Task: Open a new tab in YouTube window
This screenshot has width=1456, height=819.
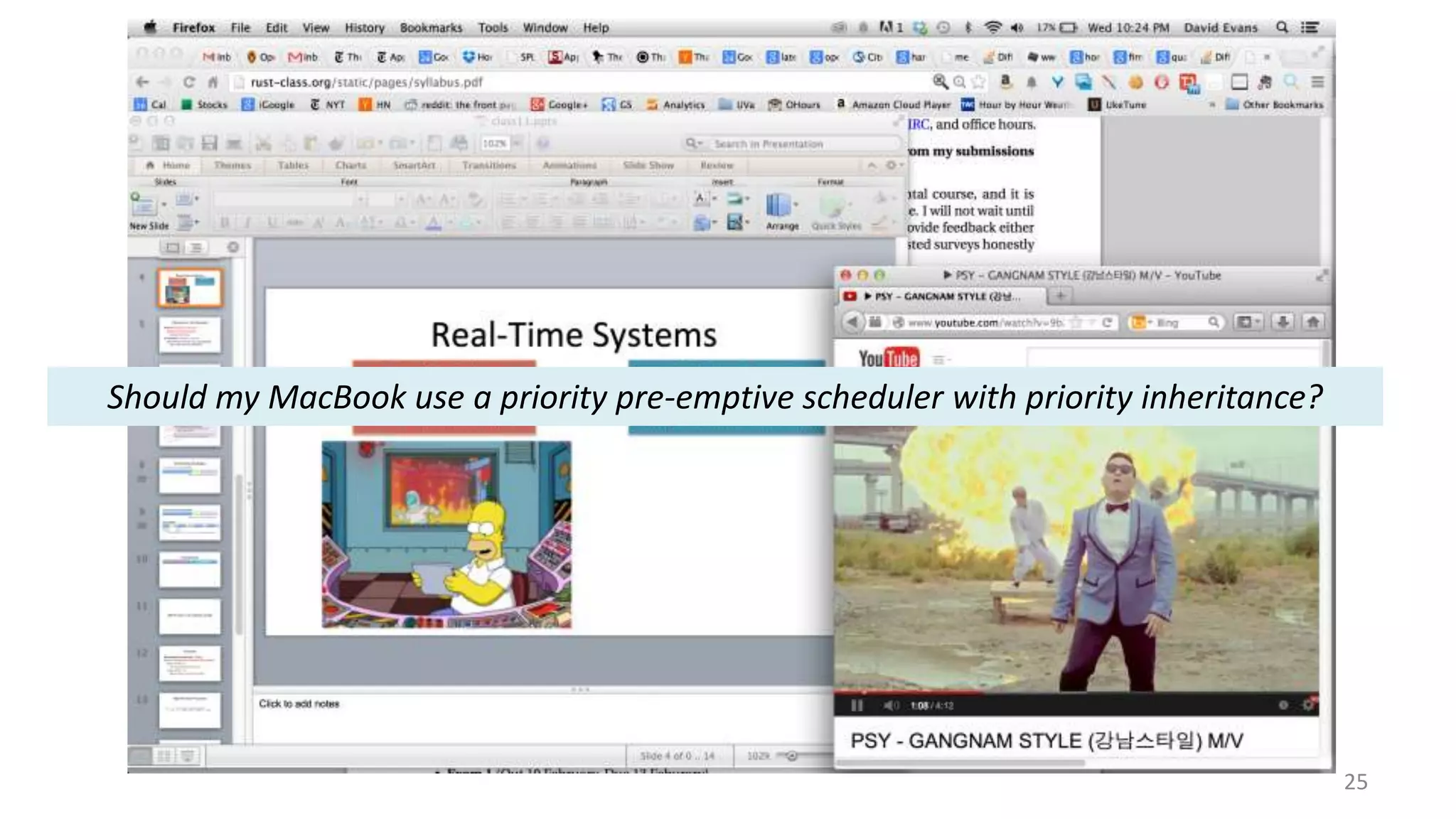Action: point(1060,296)
